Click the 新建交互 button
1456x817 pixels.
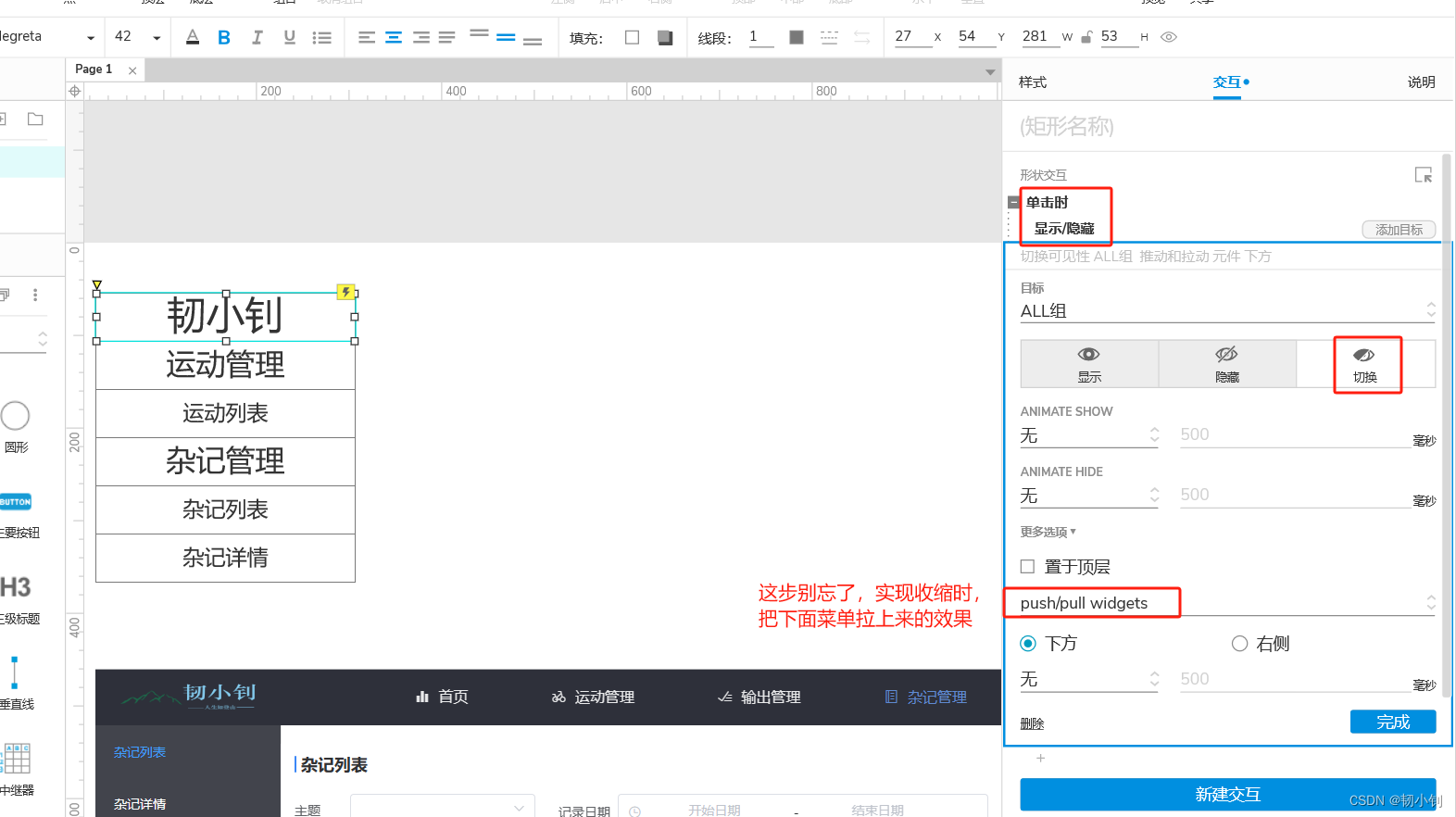tap(1228, 795)
